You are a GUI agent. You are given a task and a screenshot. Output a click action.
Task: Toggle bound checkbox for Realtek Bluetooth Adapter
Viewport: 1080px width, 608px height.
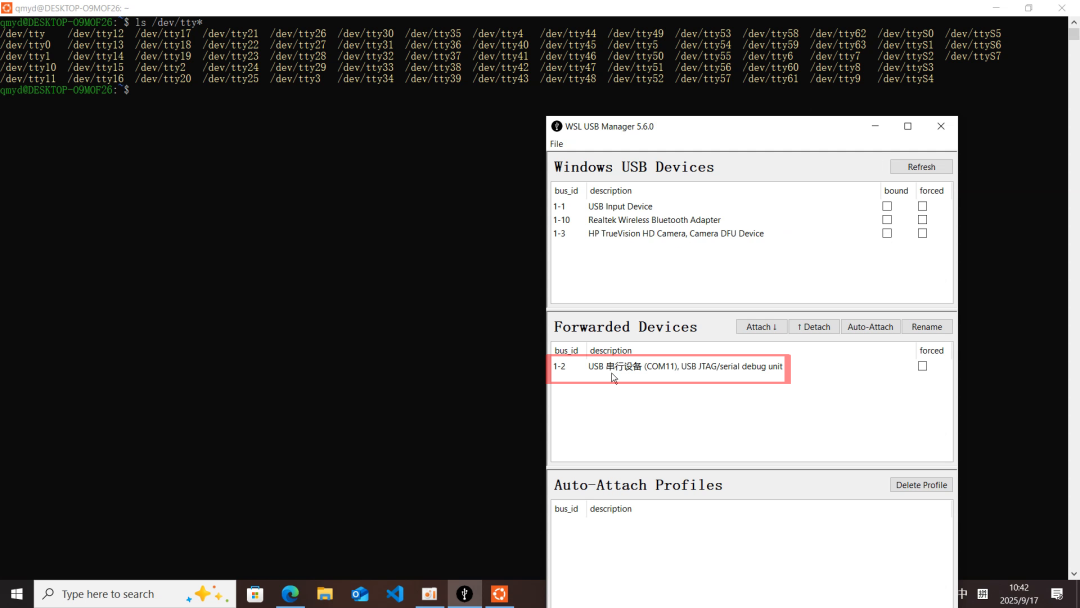point(886,220)
